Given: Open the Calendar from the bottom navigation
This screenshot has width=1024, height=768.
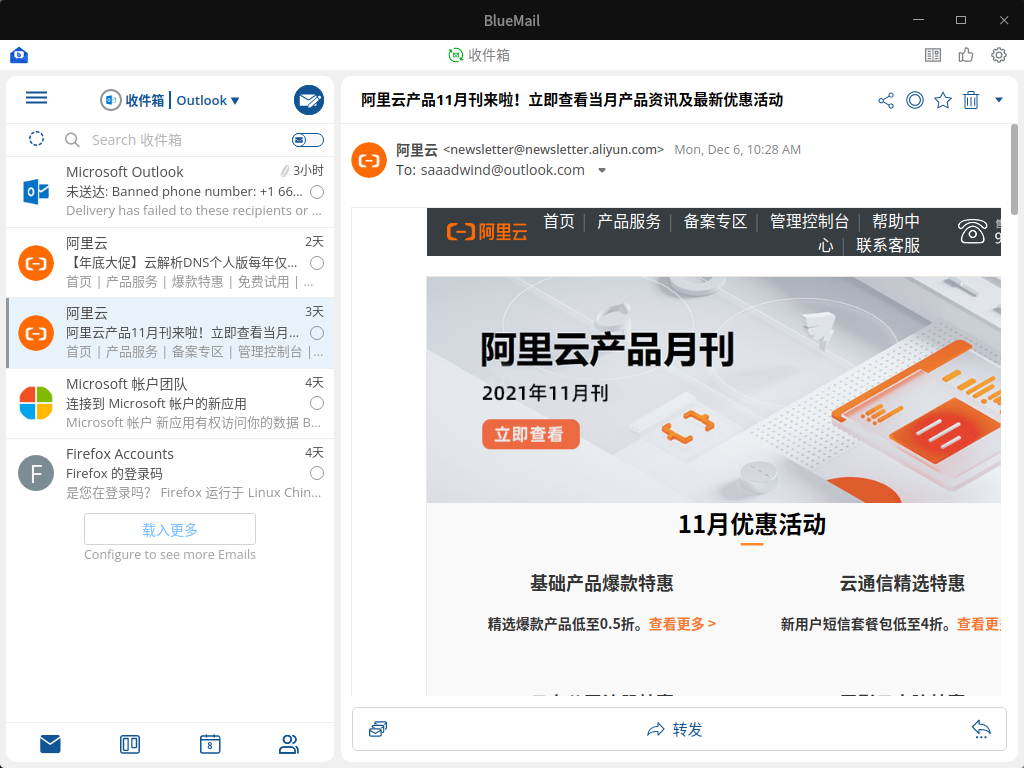Looking at the screenshot, I should [209, 744].
